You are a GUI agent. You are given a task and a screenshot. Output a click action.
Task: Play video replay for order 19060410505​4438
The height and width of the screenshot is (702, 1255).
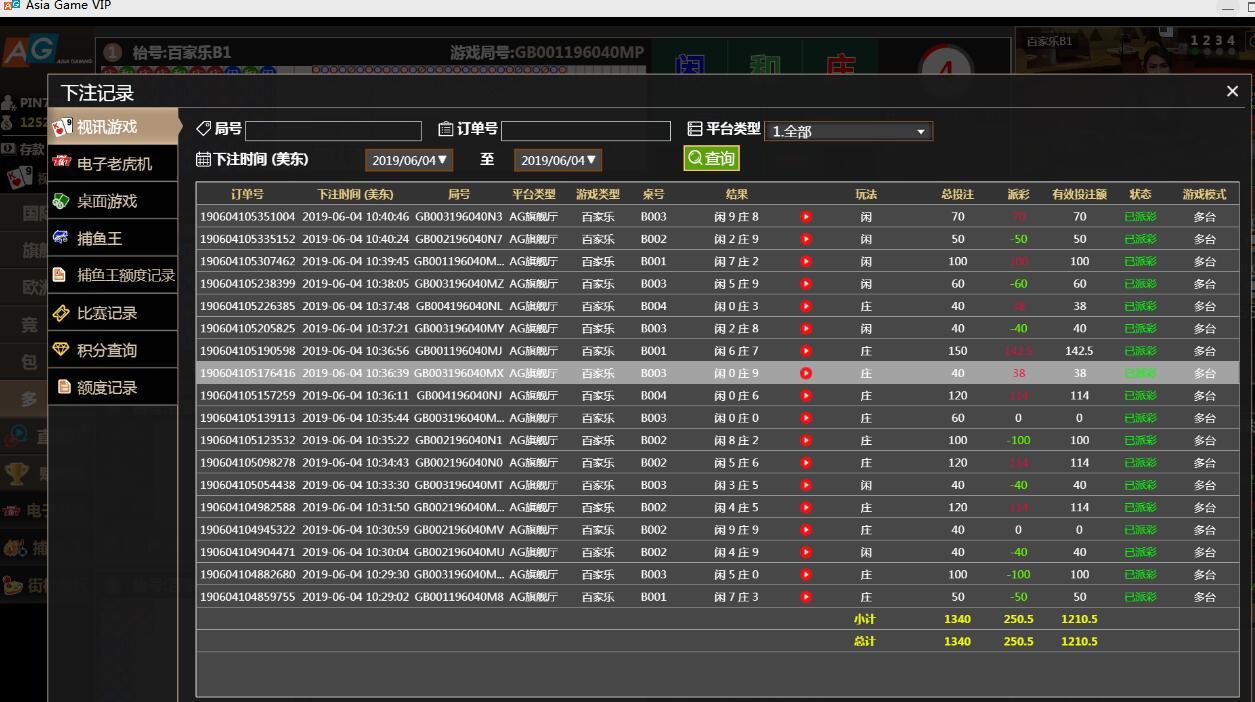[806, 485]
